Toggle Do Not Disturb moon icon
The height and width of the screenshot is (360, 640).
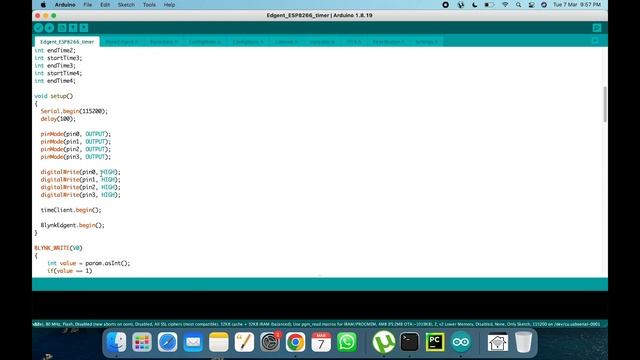click(x=474, y=5)
